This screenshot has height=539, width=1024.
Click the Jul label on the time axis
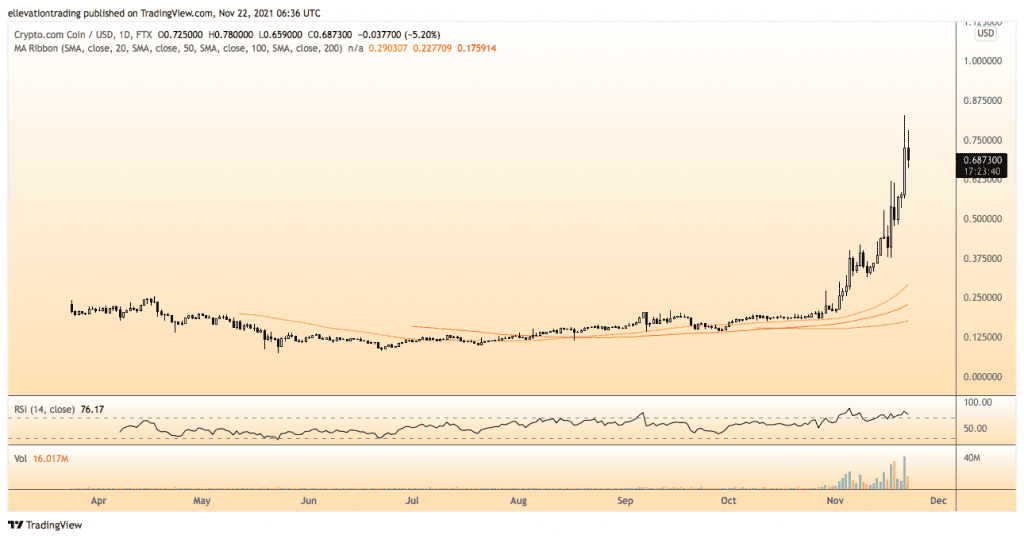tap(412, 501)
